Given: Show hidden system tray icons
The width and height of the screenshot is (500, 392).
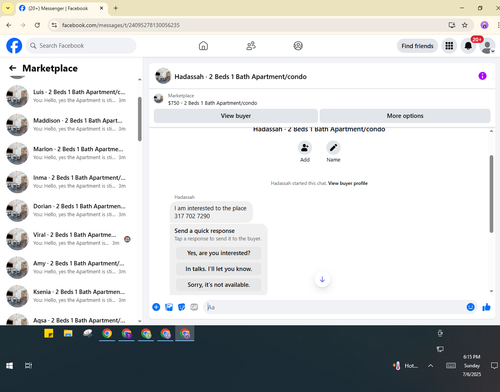Looking at the screenshot, I should coord(431,366).
